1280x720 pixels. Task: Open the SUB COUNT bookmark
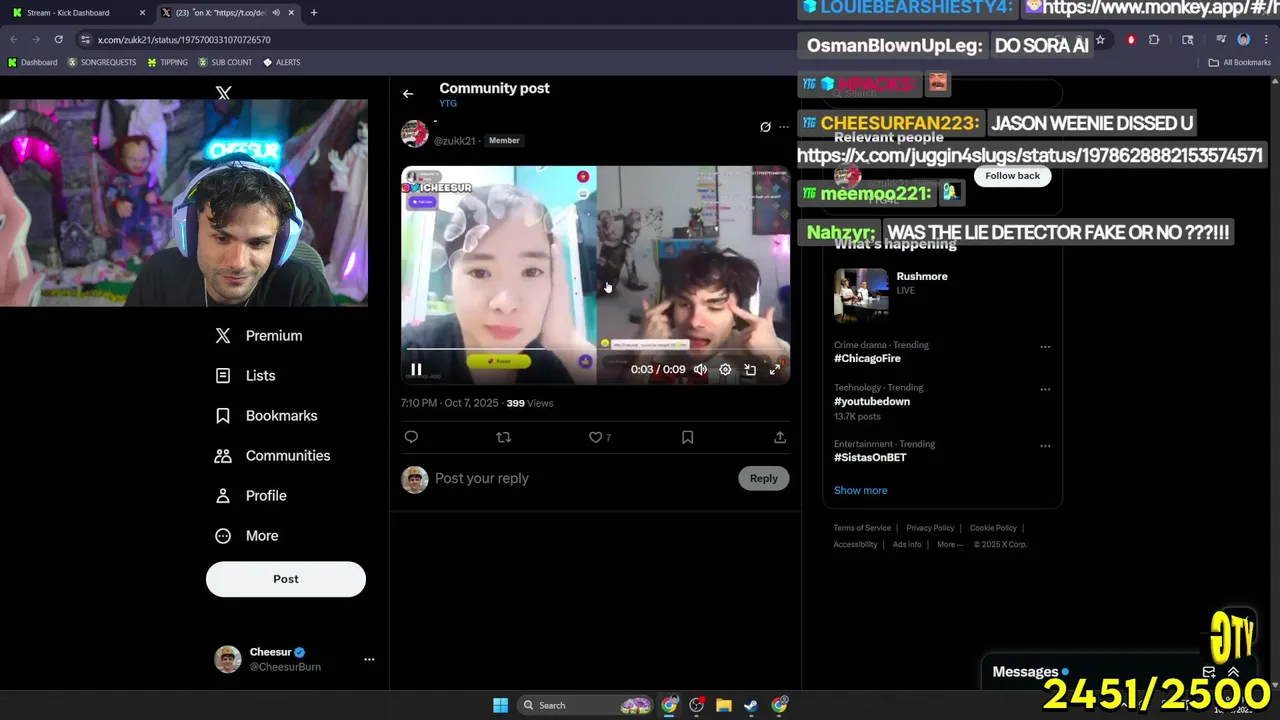click(225, 62)
